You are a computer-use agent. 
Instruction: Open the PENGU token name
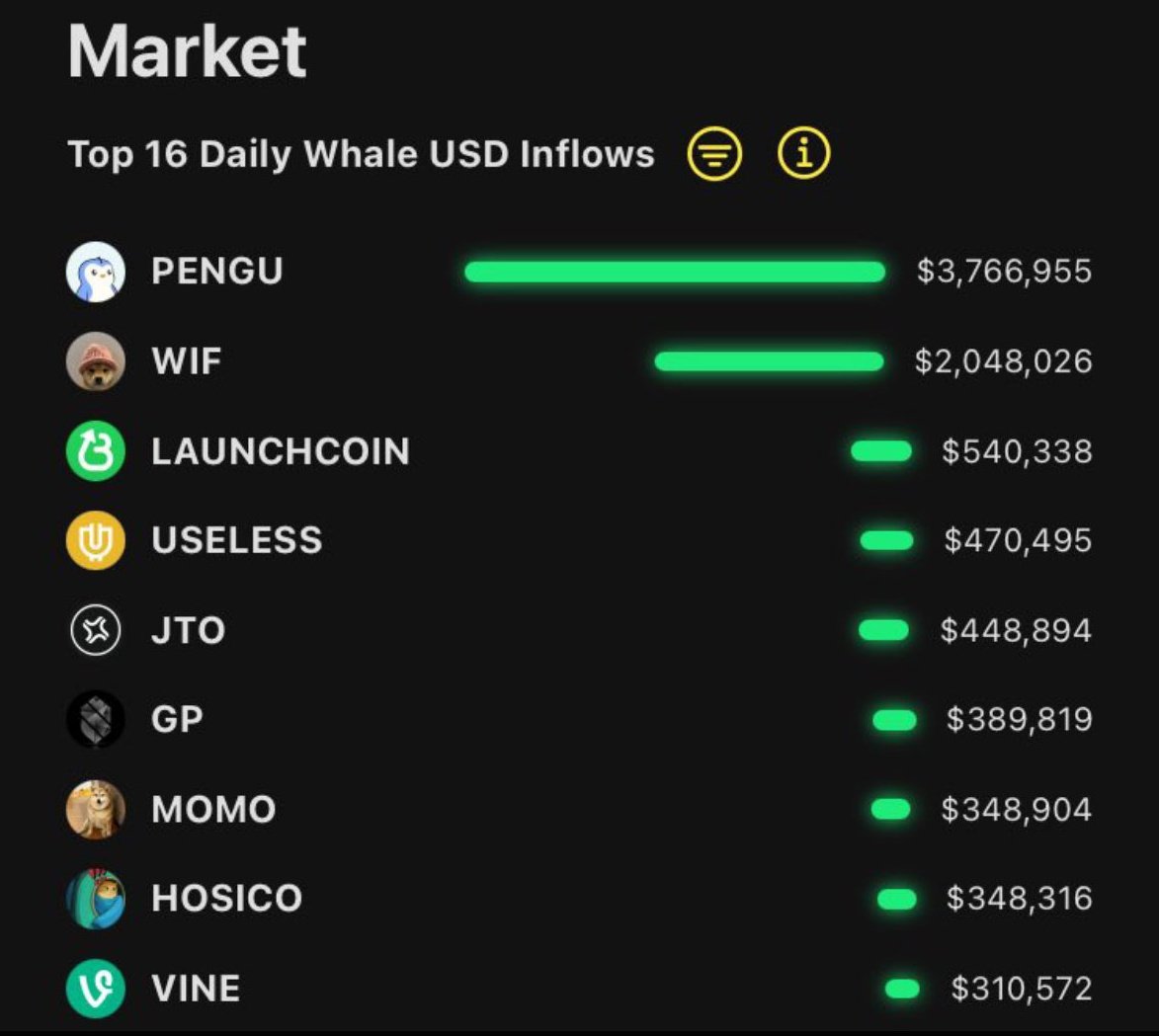[x=217, y=271]
